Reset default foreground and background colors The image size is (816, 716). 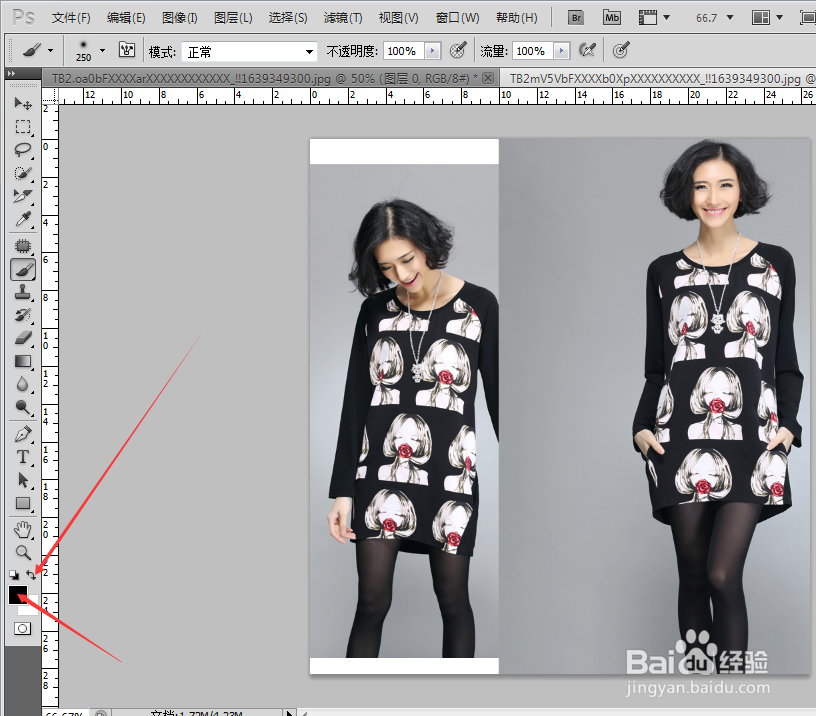14,575
